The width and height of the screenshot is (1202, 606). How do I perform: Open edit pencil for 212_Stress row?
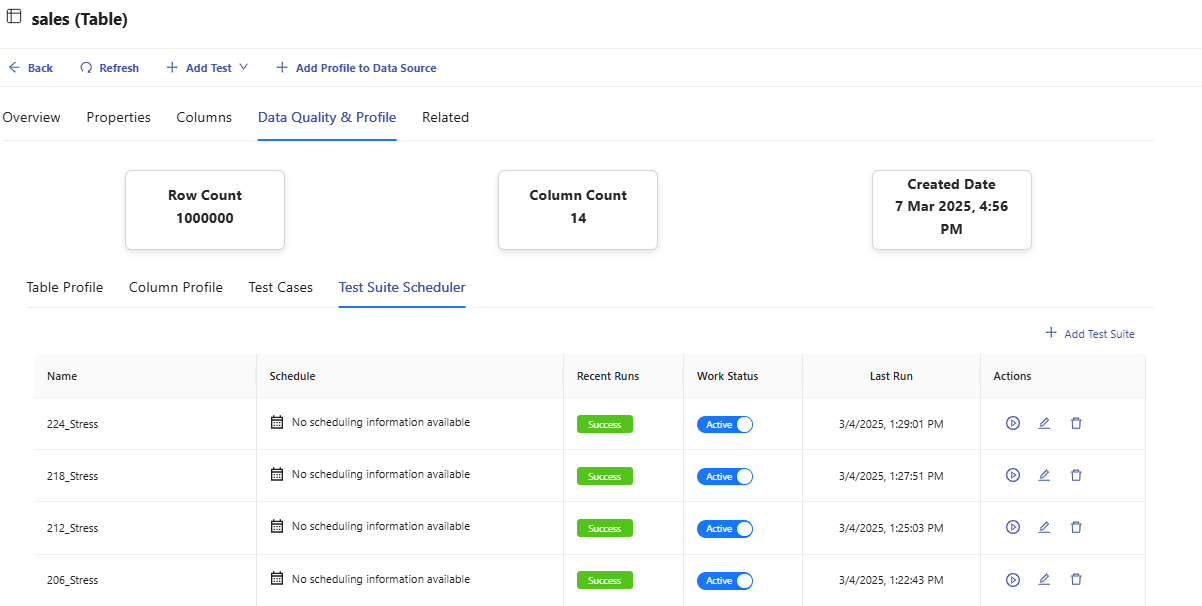1044,527
